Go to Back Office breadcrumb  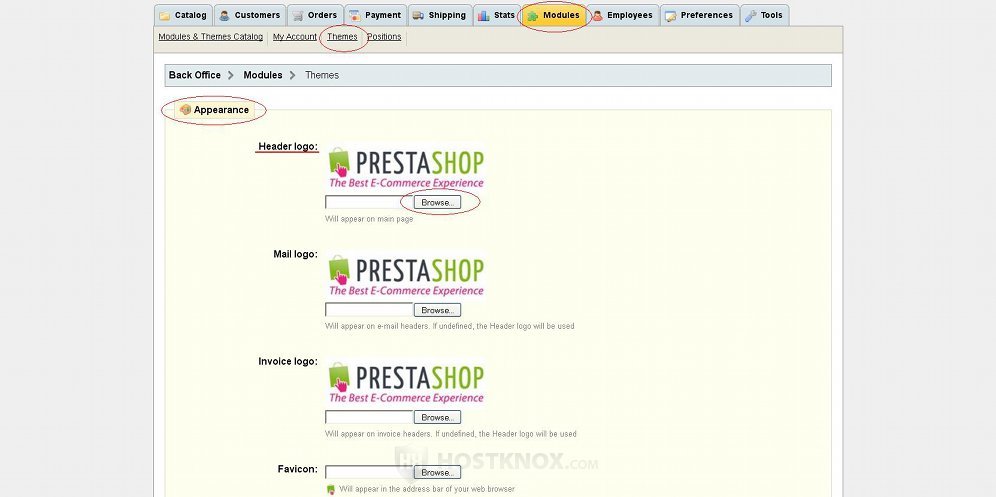tap(194, 75)
